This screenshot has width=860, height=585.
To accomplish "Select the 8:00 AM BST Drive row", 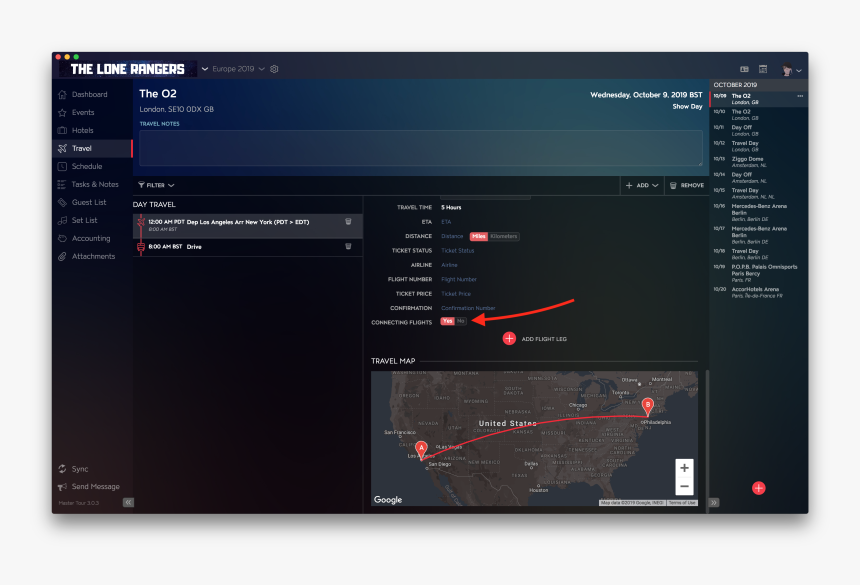I will click(x=248, y=247).
